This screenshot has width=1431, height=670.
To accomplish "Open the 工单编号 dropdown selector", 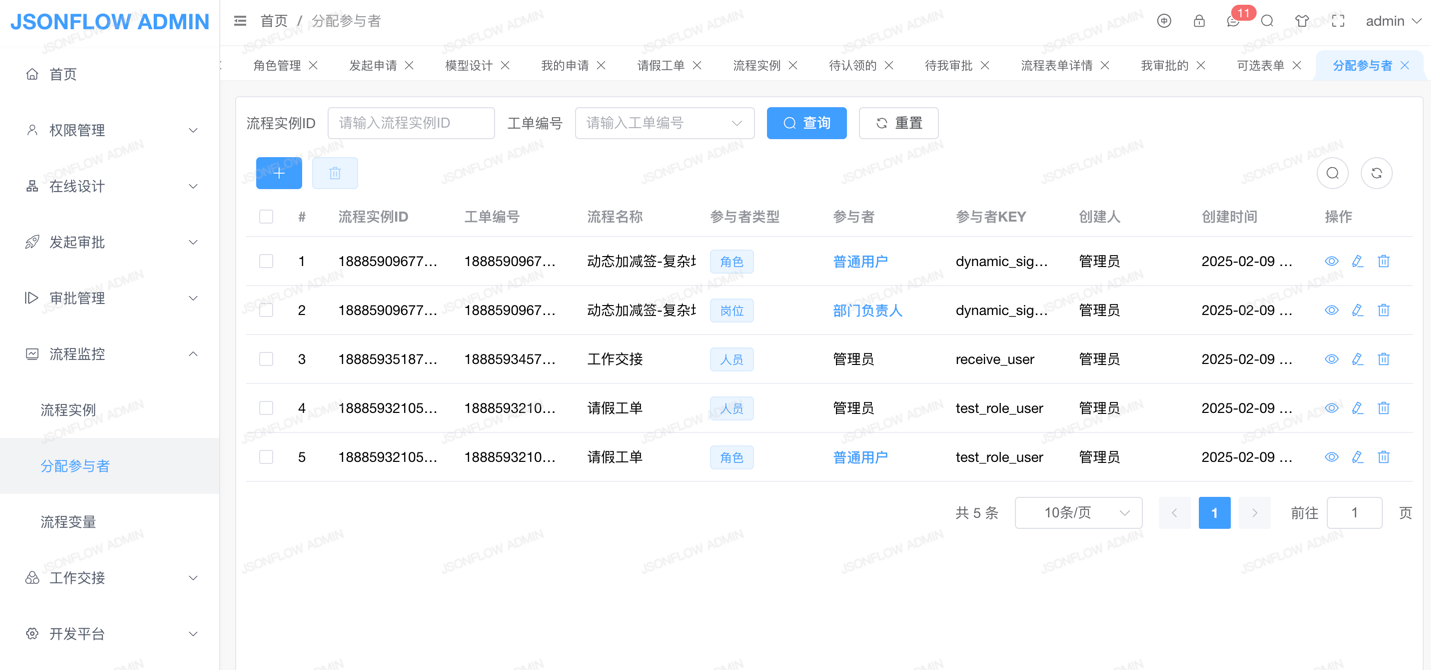I will pyautogui.click(x=664, y=123).
